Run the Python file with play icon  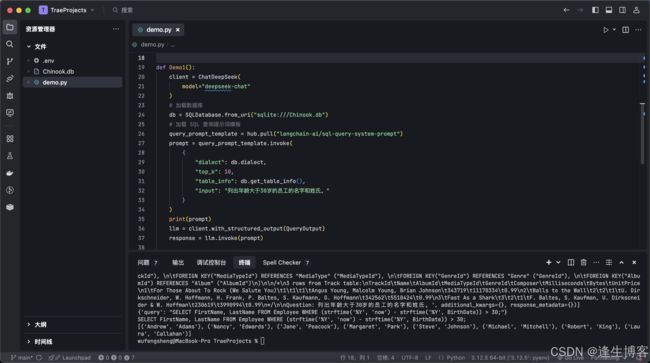(606, 30)
